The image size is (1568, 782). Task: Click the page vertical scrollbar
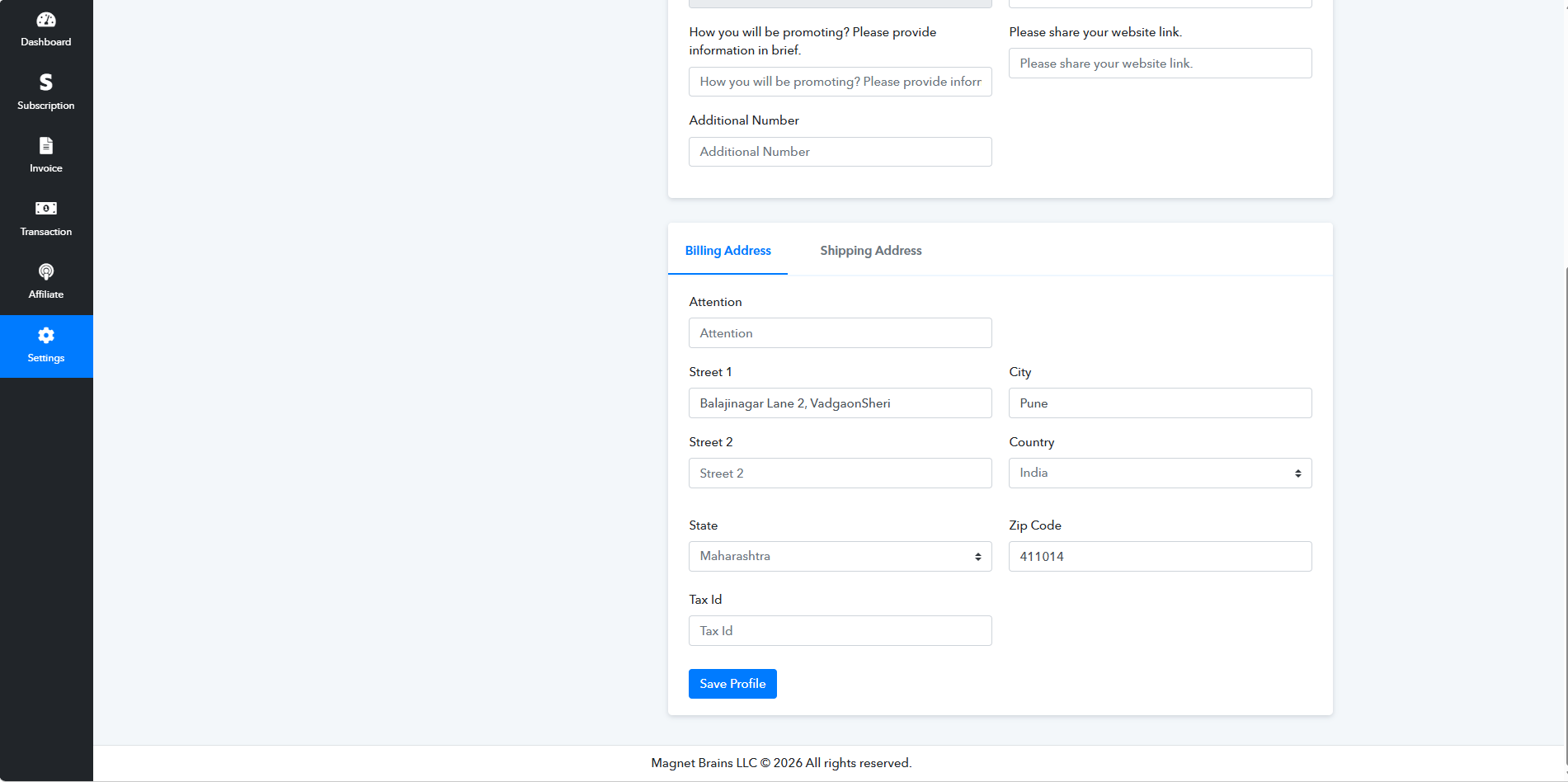(1566, 516)
